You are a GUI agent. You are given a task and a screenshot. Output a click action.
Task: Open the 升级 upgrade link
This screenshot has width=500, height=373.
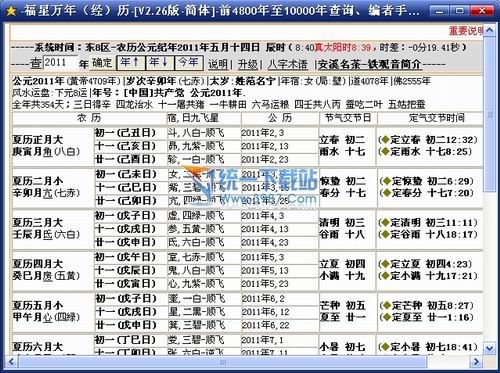248,64
